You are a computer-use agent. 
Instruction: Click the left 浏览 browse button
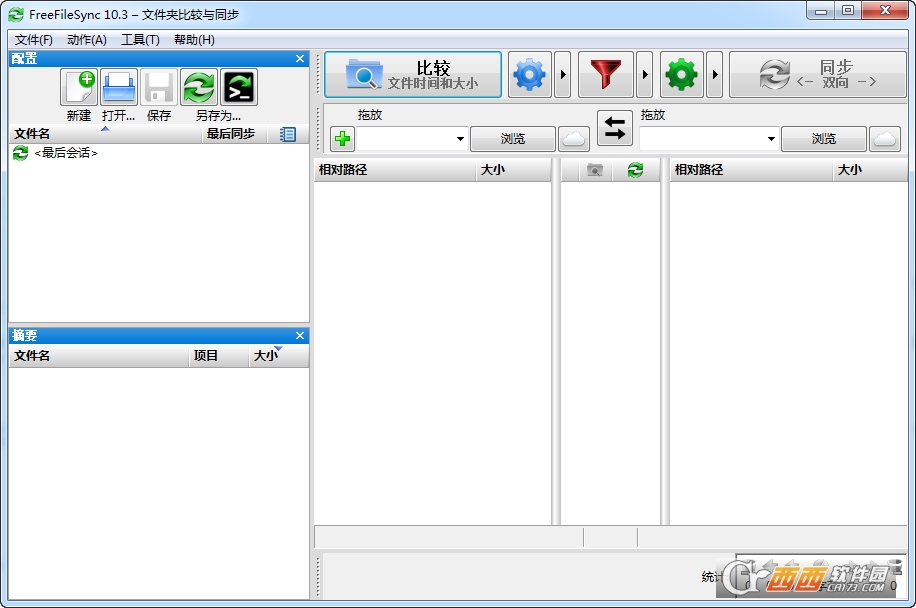pyautogui.click(x=513, y=139)
